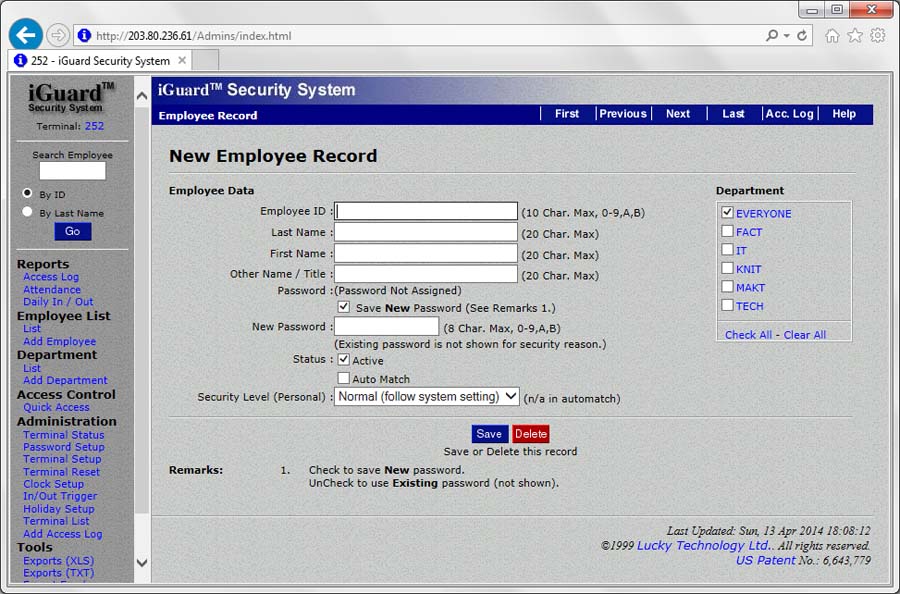Go to the Previous employee record
This screenshot has width=900, height=594.
click(623, 114)
